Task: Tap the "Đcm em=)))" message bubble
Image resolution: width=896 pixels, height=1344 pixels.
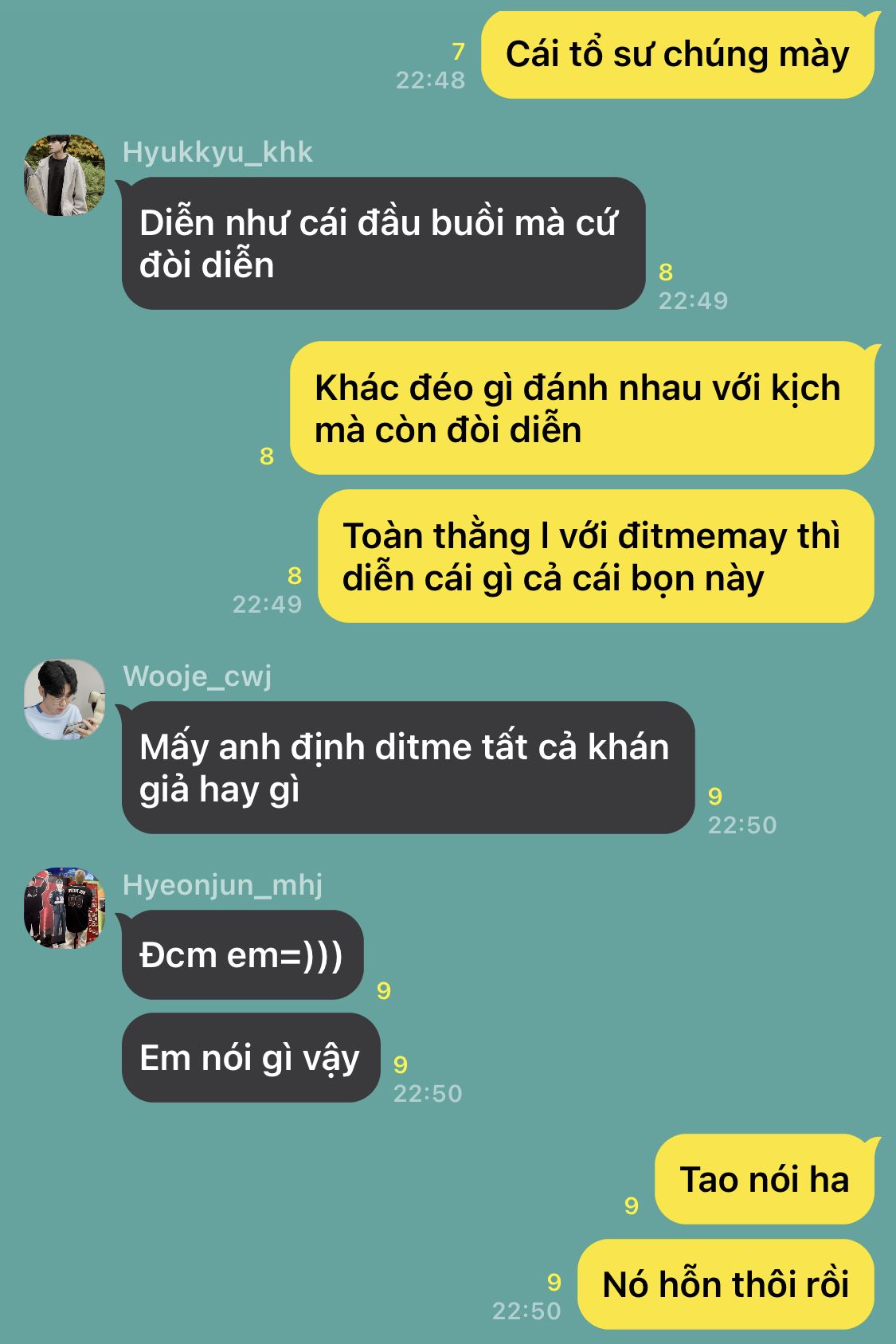Action: coord(242,954)
